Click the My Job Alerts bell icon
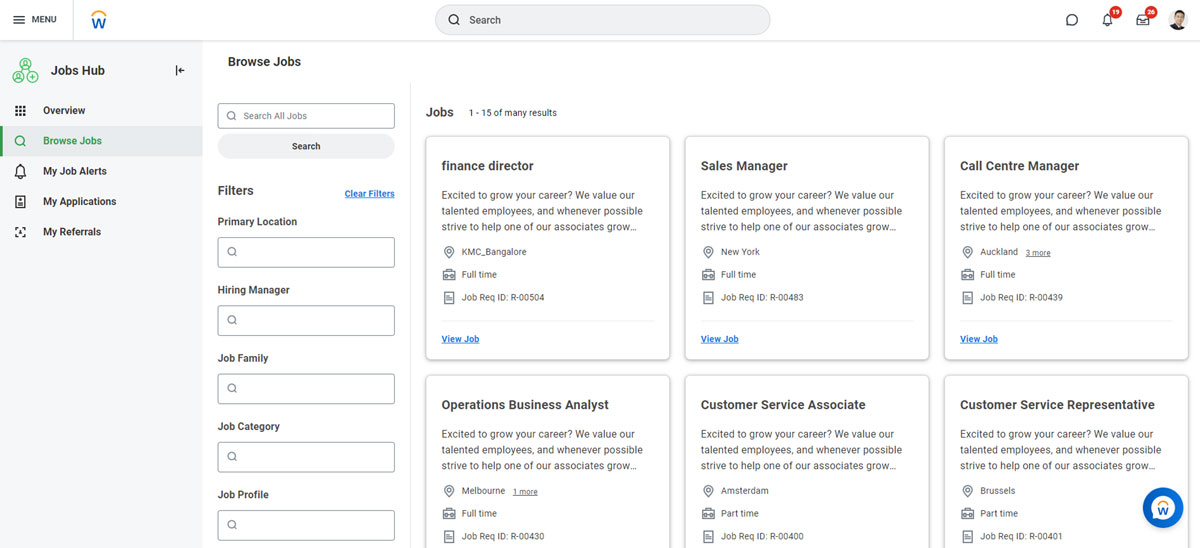The height and width of the screenshot is (548, 1200). (20, 171)
